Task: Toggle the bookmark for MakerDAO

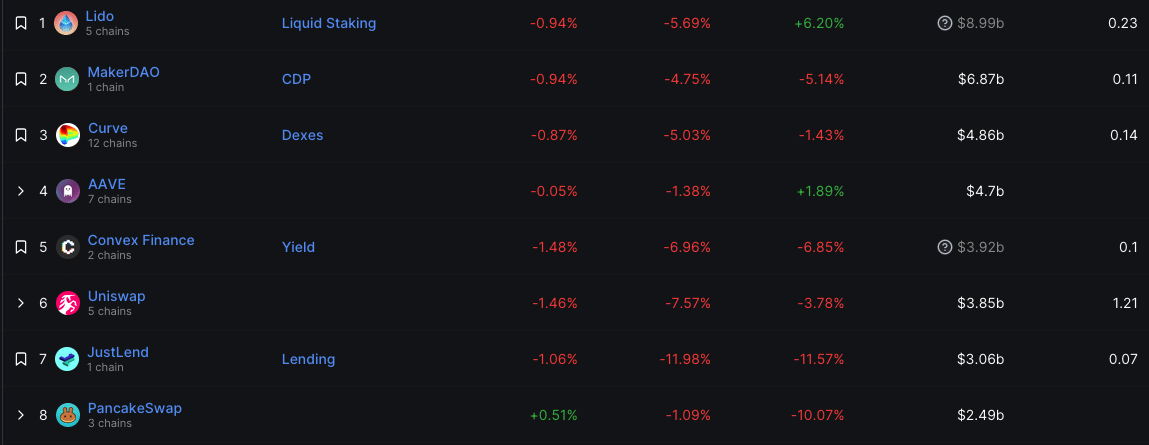Action: [21, 79]
